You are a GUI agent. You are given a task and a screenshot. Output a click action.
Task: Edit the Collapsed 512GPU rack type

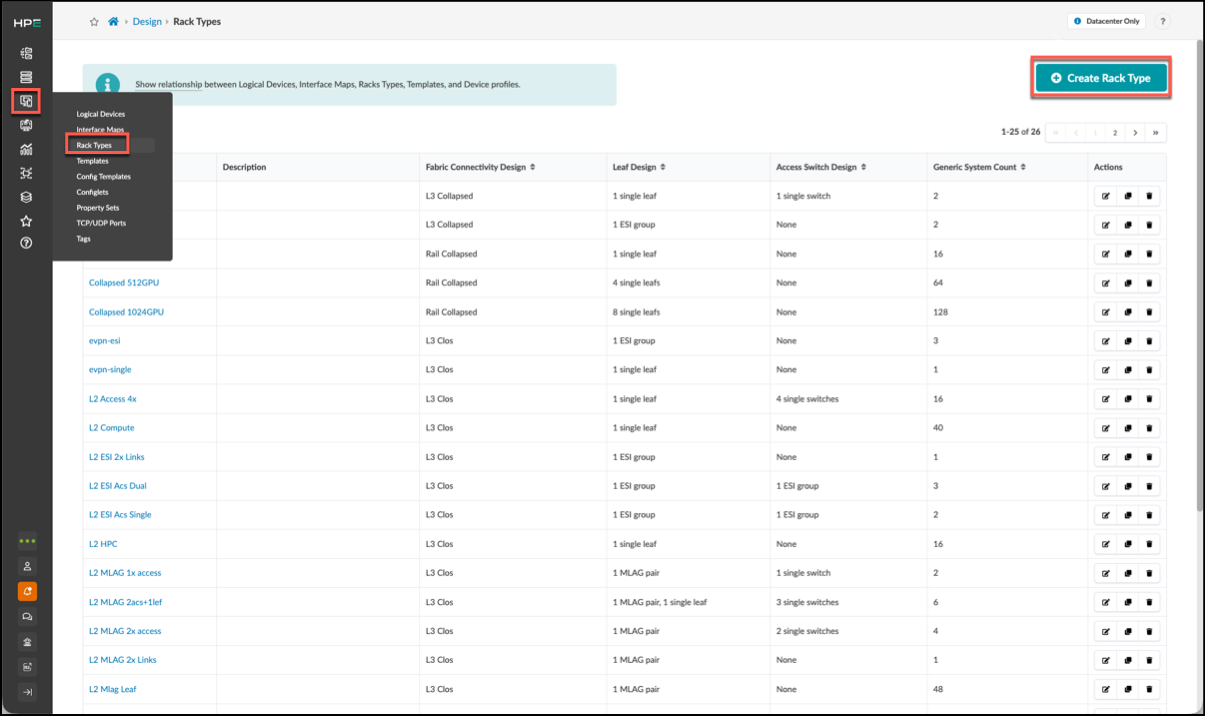[x=1106, y=283]
